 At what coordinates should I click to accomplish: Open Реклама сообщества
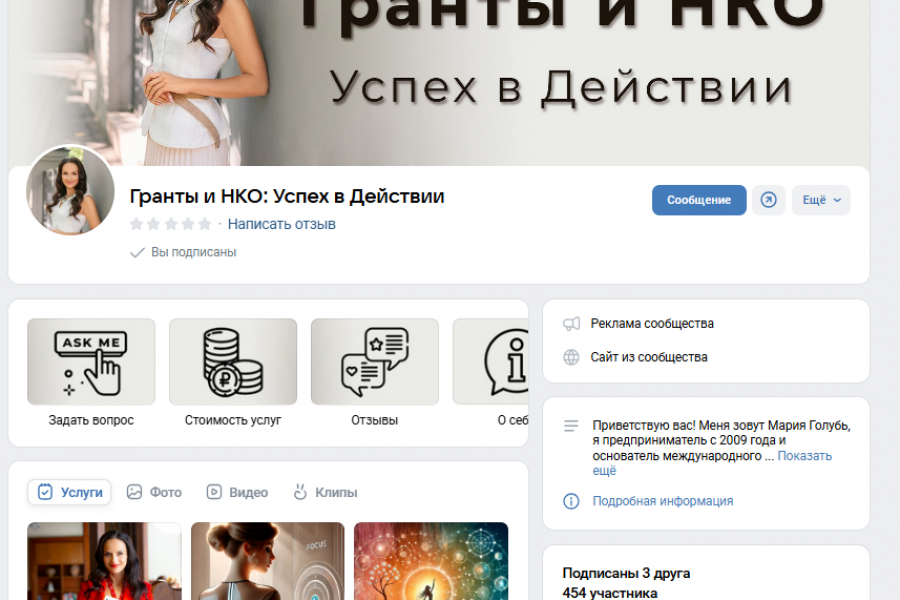652,324
